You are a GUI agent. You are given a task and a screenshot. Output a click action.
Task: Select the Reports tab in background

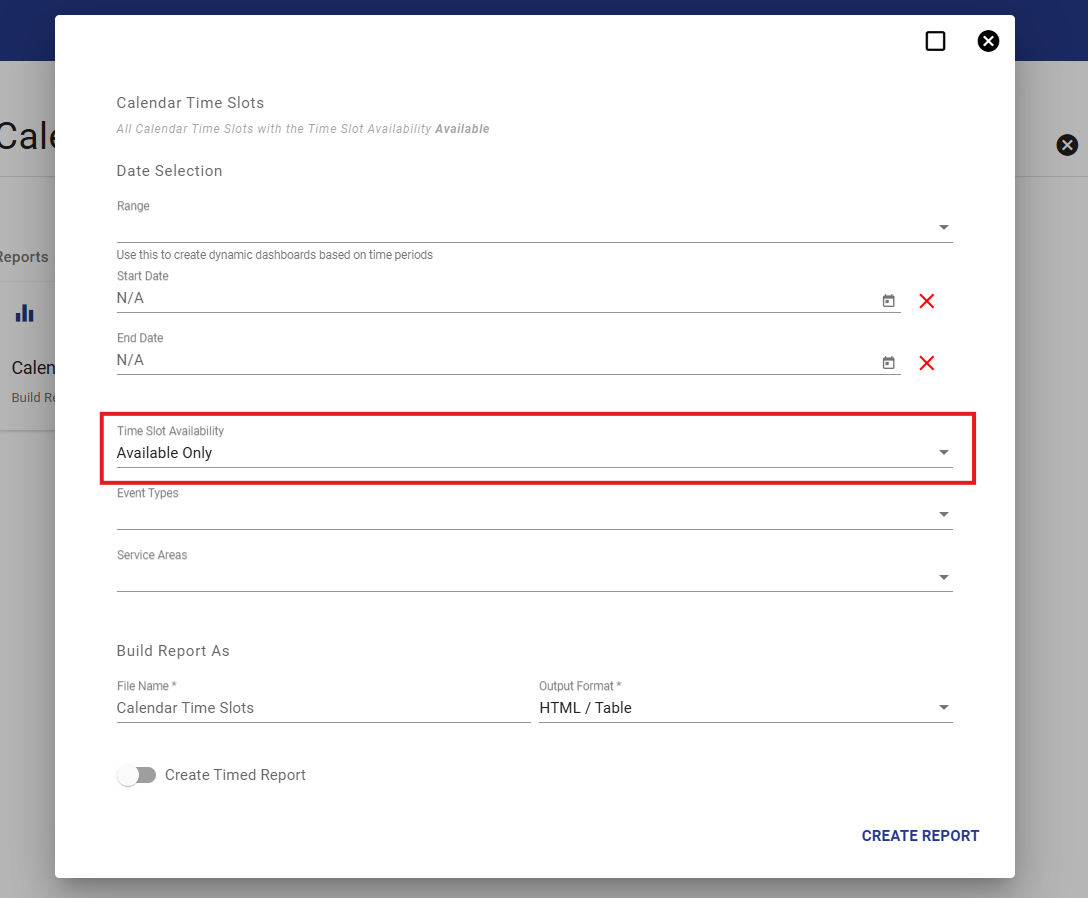click(x=25, y=257)
